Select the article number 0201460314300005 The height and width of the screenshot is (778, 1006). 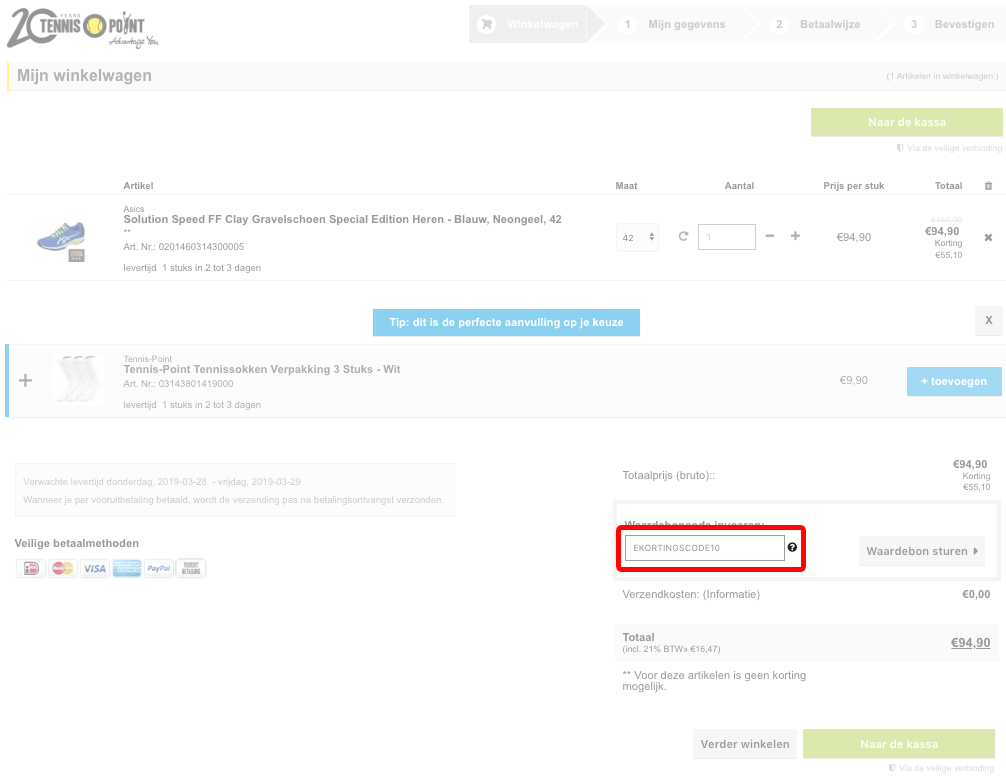pos(201,247)
